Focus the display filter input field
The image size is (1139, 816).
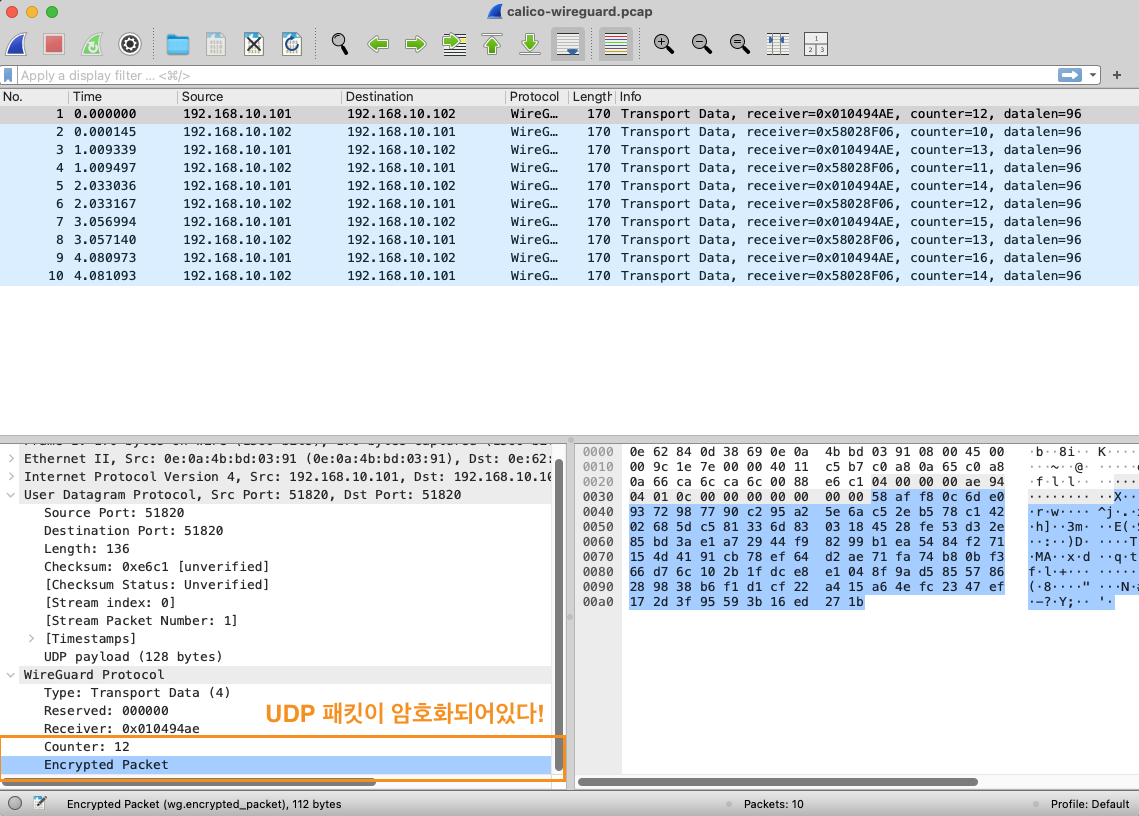[534, 76]
